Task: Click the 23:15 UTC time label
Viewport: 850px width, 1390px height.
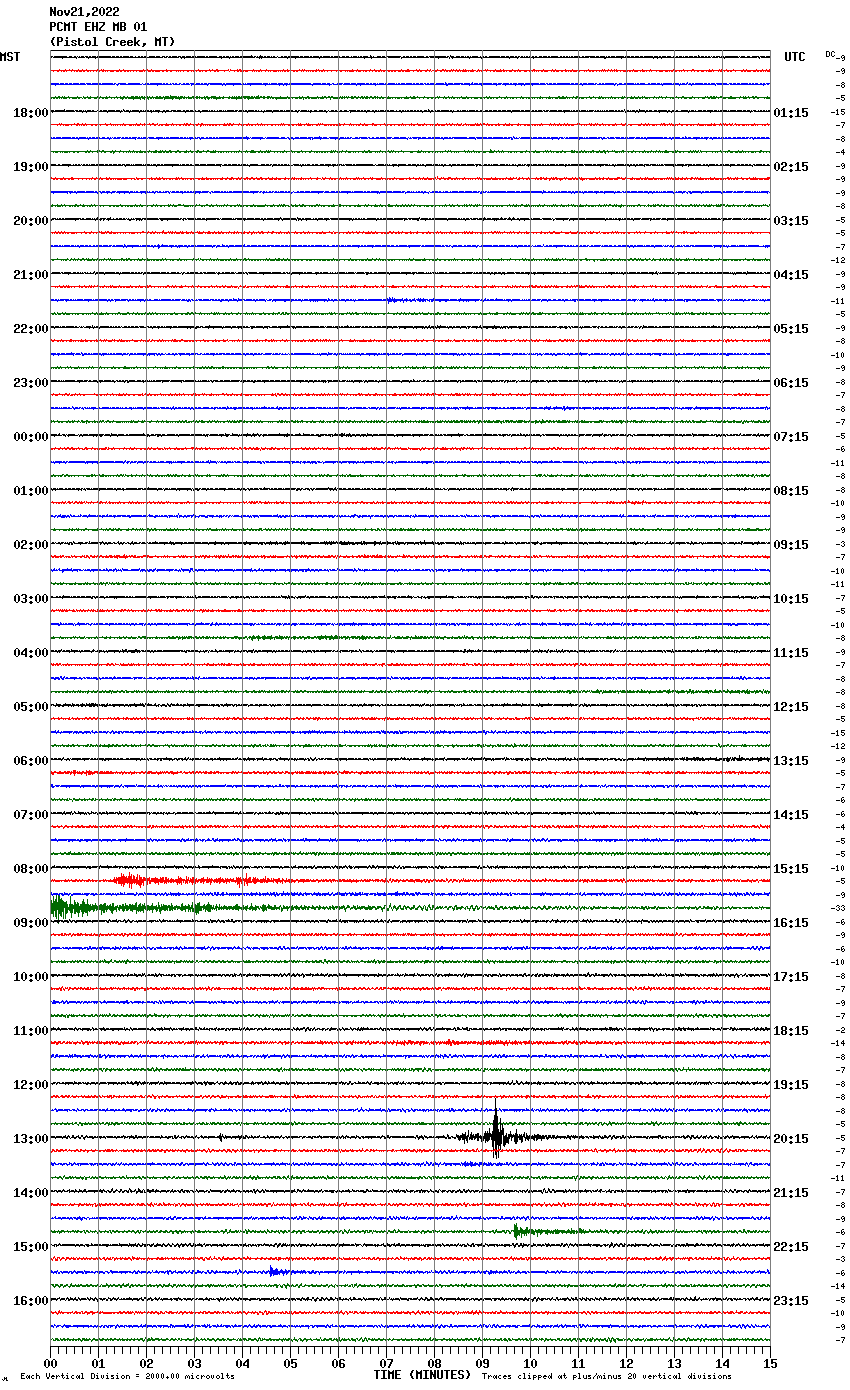Action: click(790, 1301)
